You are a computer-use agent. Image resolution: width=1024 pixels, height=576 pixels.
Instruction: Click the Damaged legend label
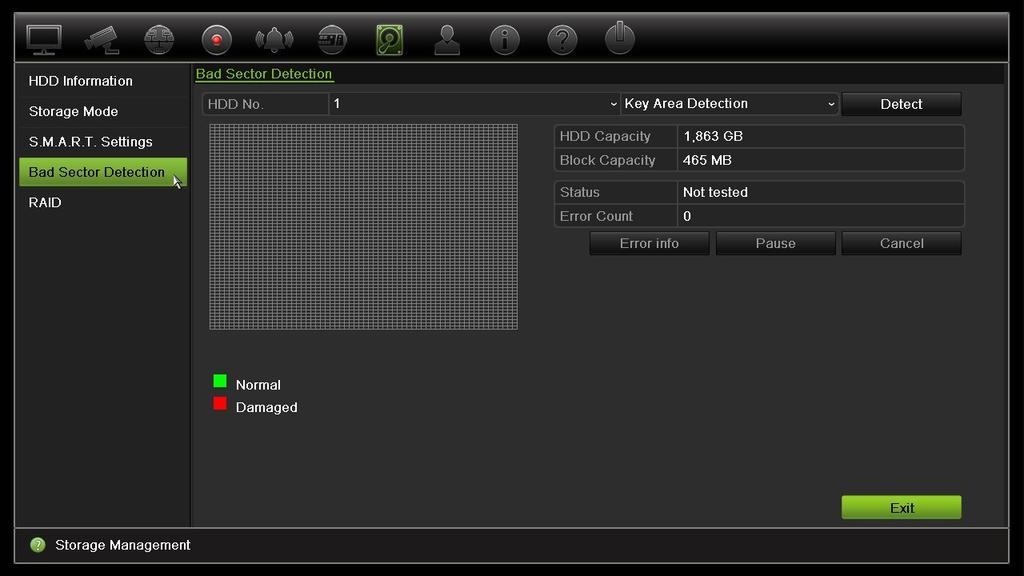(x=266, y=408)
